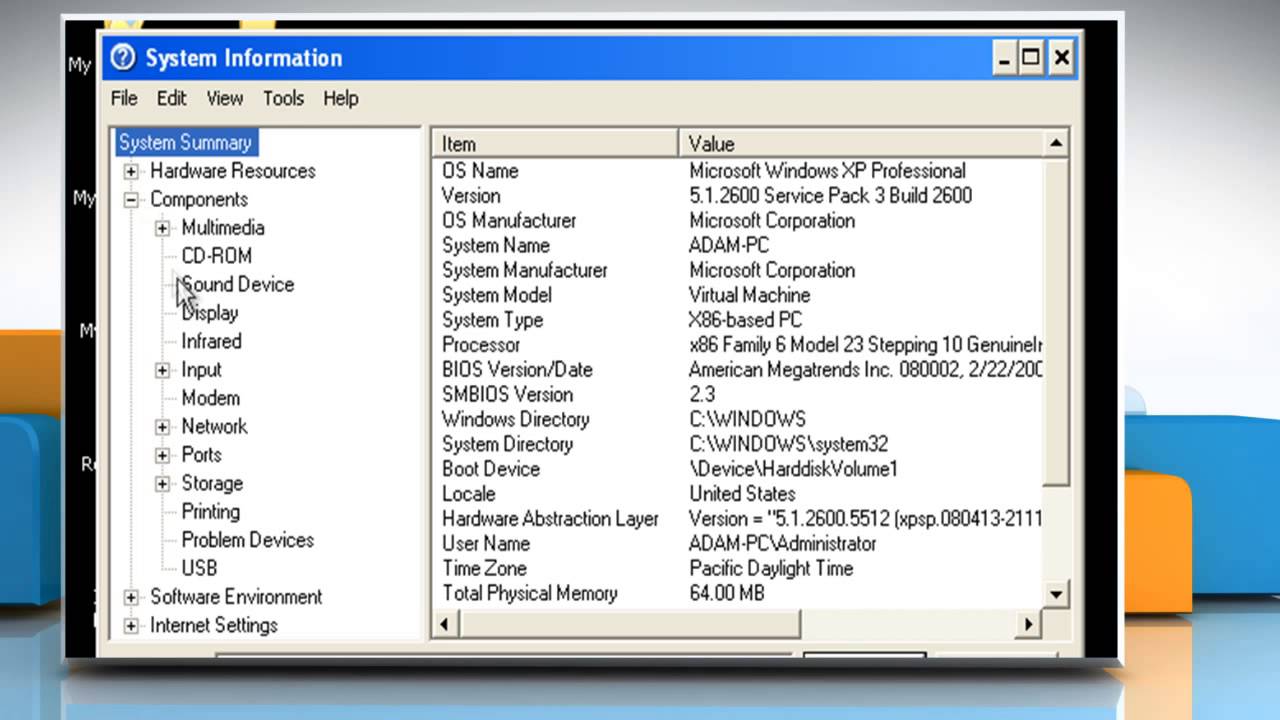Click the Value column header

[x=861, y=144]
